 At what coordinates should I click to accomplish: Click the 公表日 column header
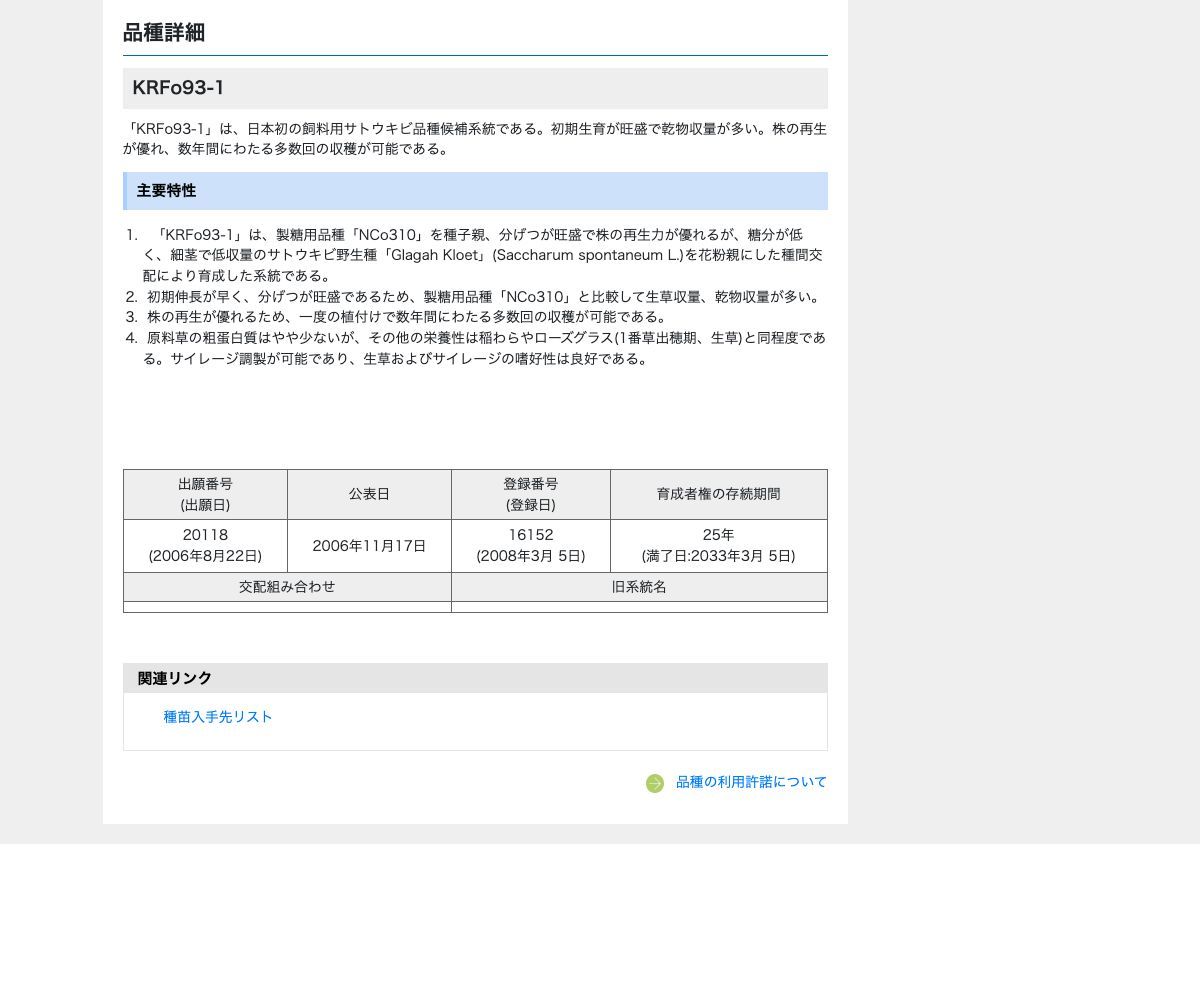coord(369,493)
